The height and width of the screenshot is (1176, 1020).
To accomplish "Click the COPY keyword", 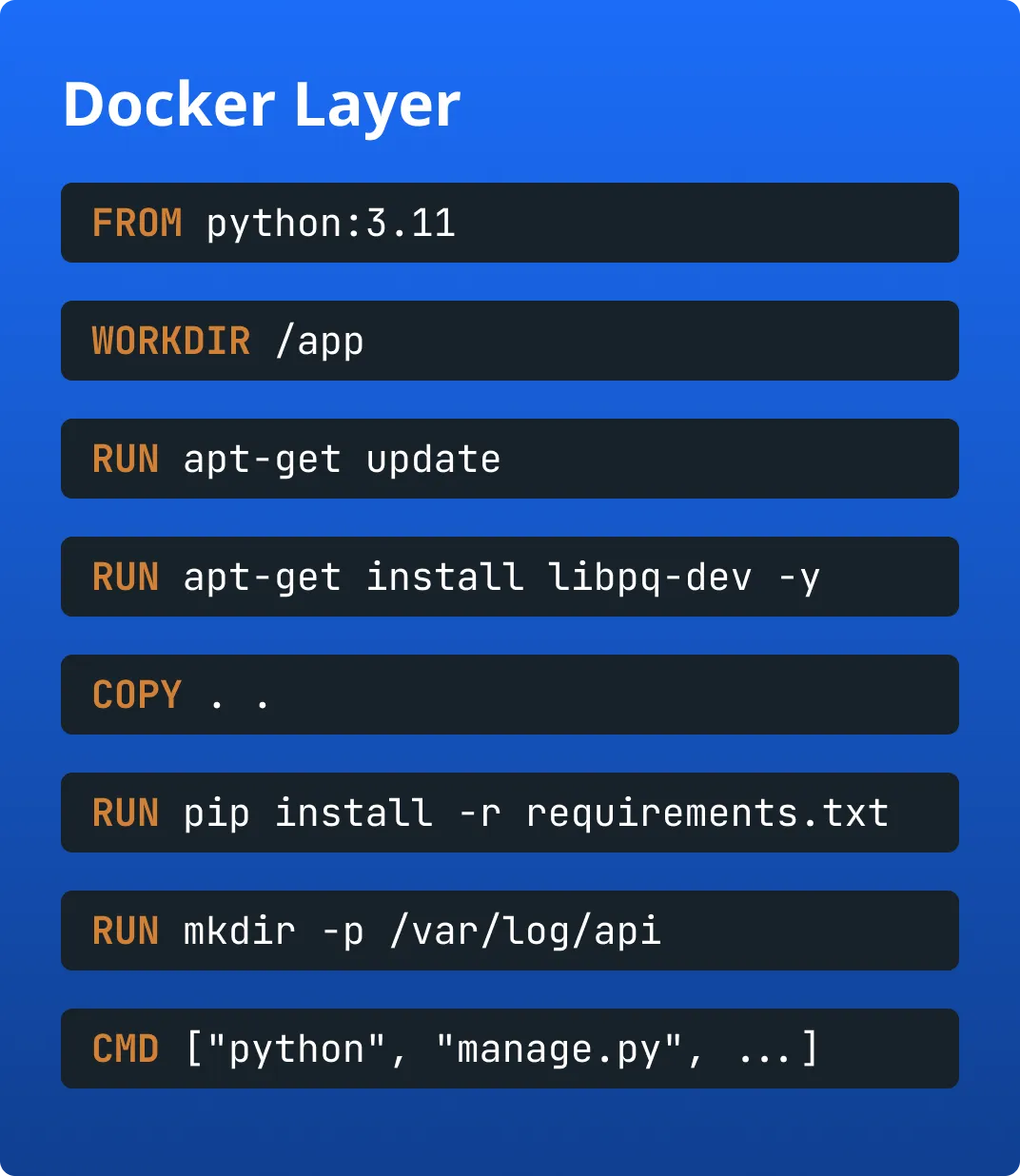I will coord(137,696).
